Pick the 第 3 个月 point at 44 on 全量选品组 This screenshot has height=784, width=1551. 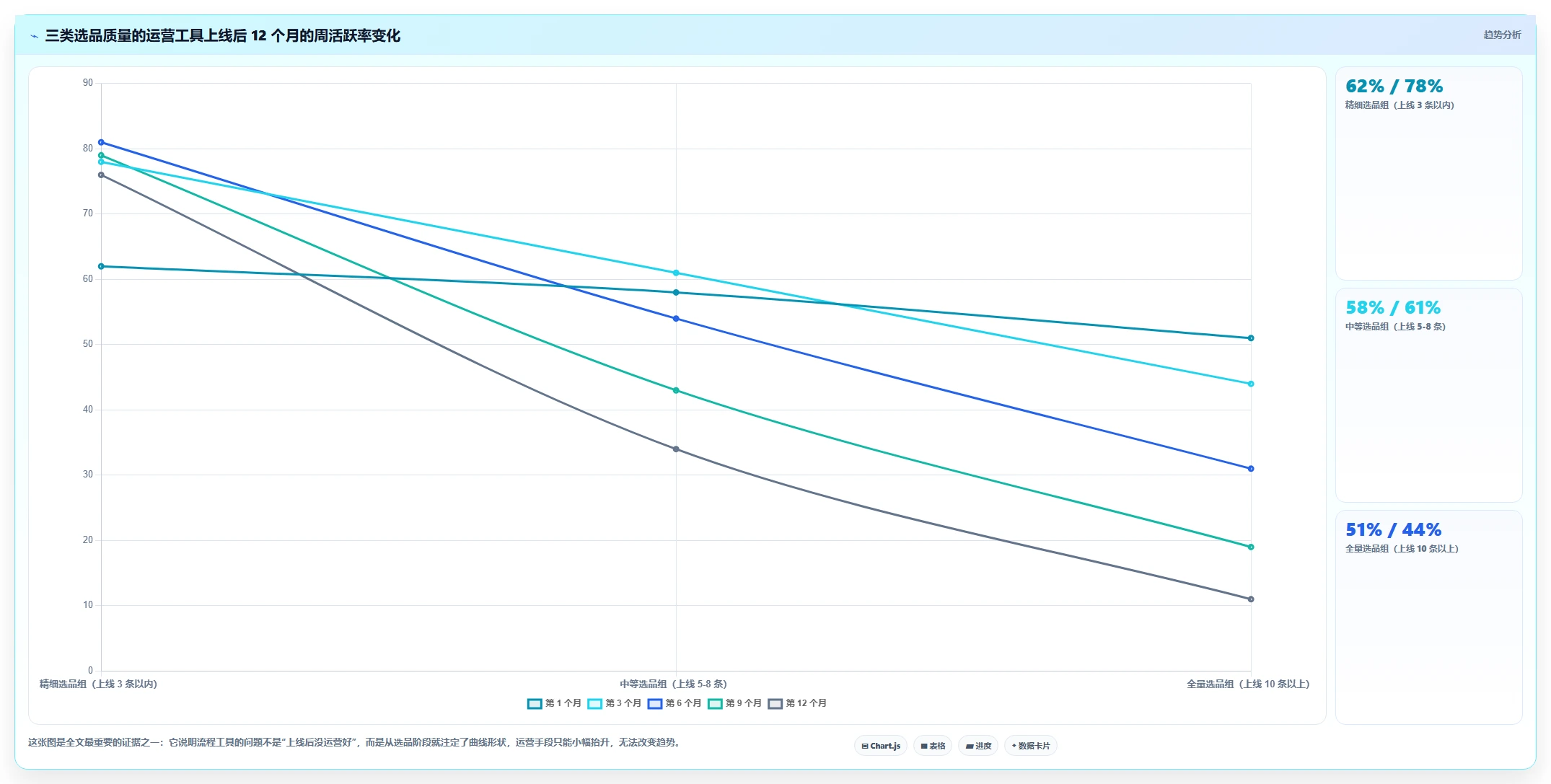pos(1251,384)
